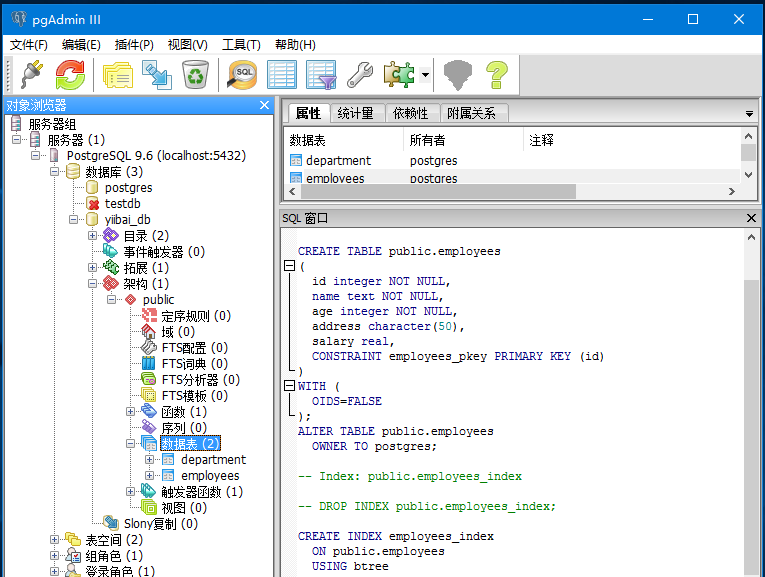
Task: Select FTS分析器 (0) tree item
Action: (x=201, y=379)
